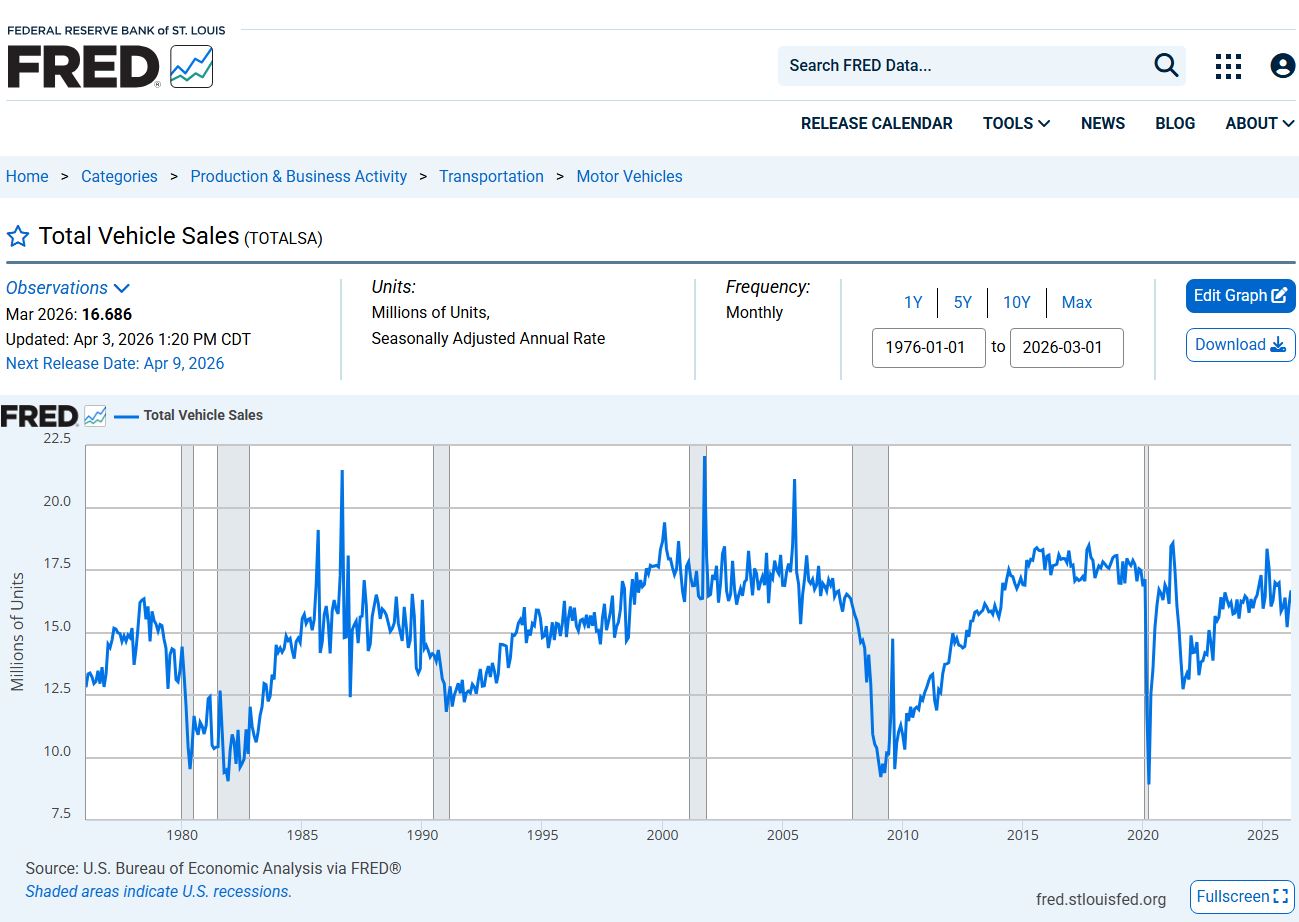Click the fred.stlouisfed.org text
The height and width of the screenshot is (922, 1299).
coord(1101,899)
